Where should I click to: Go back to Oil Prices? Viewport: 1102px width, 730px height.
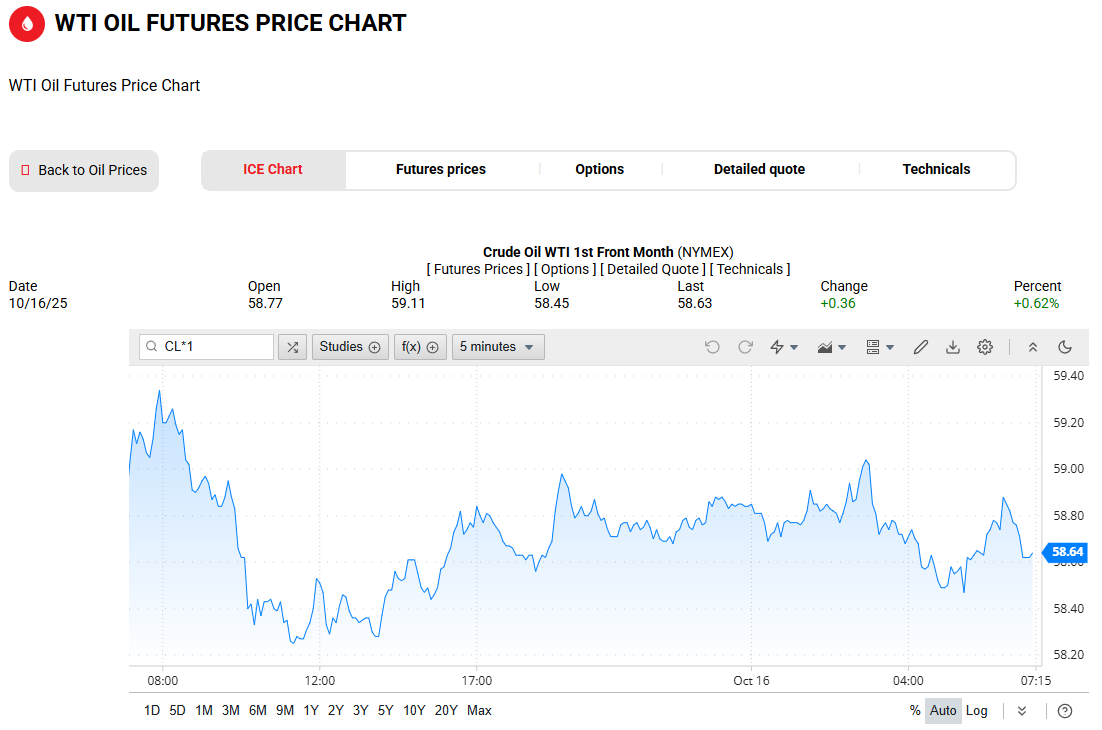click(x=84, y=171)
